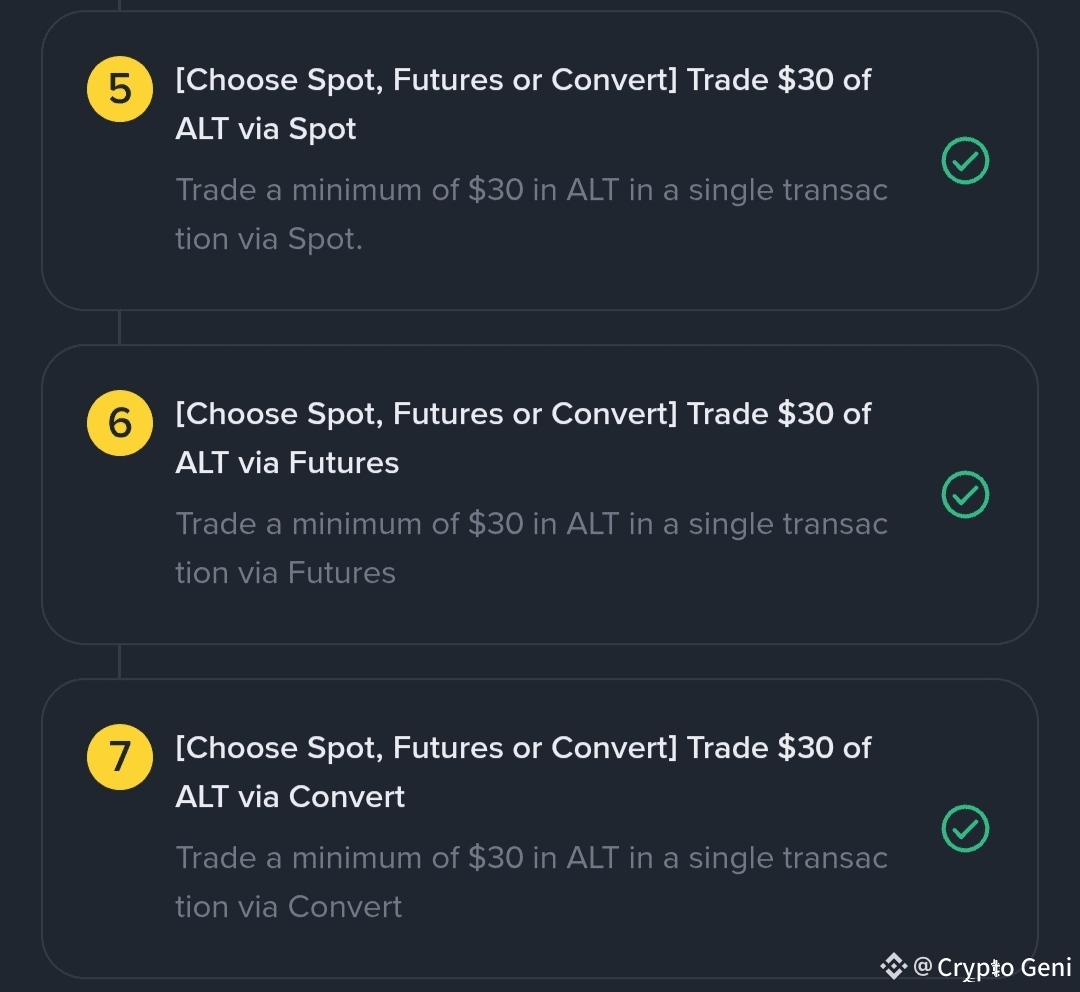Open the "Trade $30 of ALT via Futures" title

523,438
